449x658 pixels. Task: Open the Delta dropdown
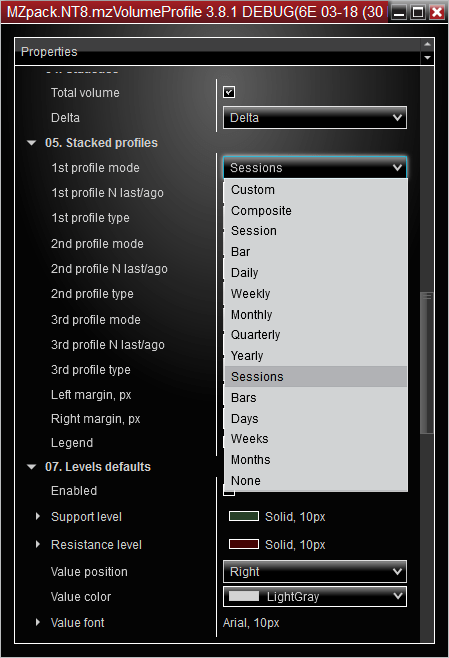point(315,118)
